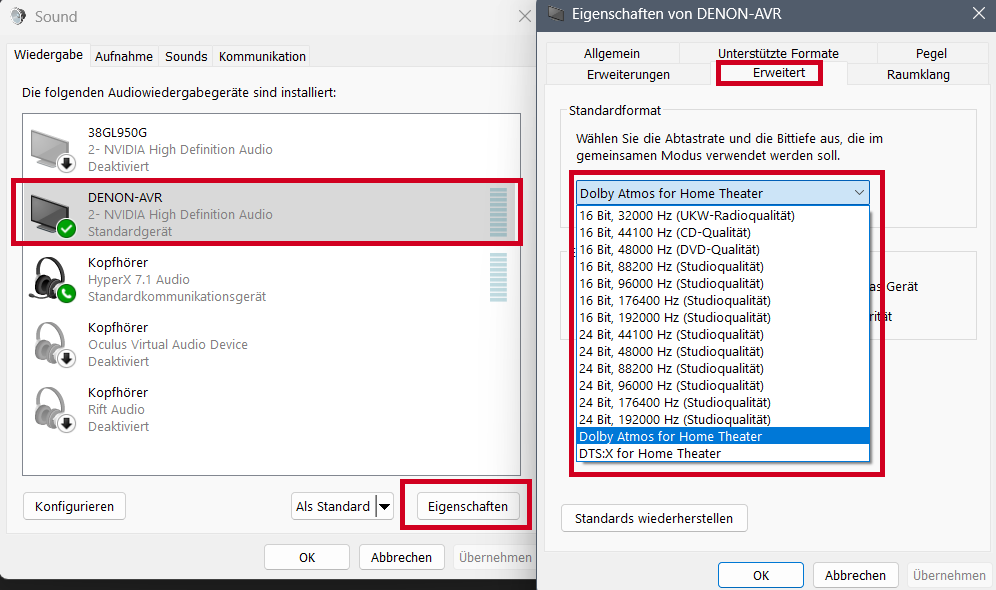Click the DENON-AVR volume level meter
The image size is (996, 590).
coord(499,212)
